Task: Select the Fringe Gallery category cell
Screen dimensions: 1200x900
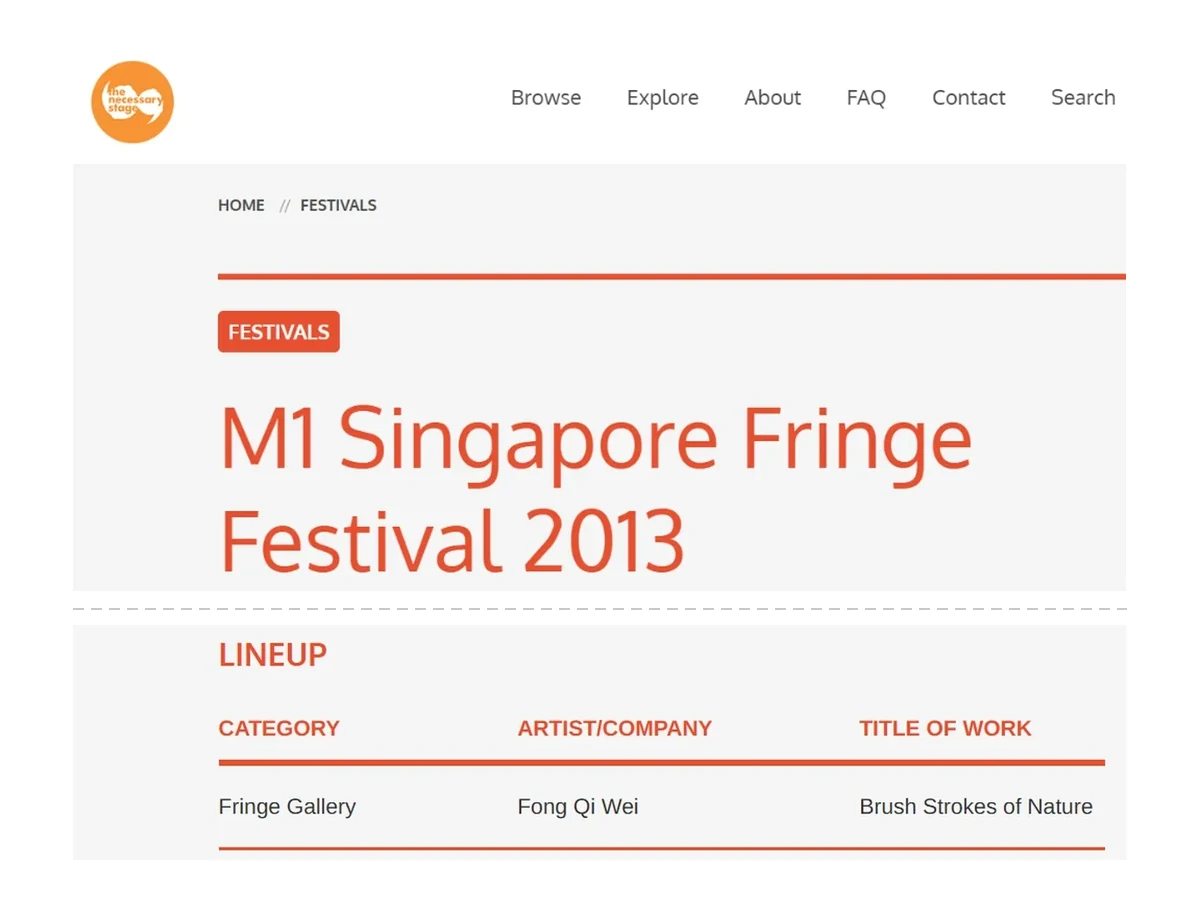Action: tap(287, 806)
